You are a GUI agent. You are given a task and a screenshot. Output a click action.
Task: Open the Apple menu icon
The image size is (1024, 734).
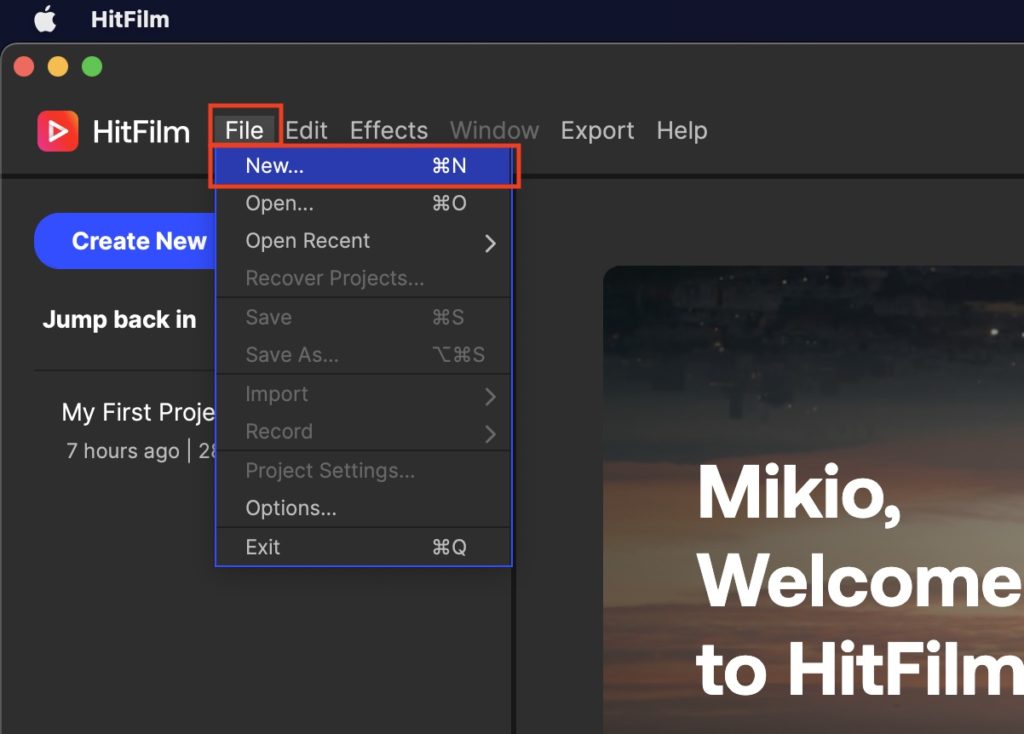pyautogui.click(x=45, y=19)
